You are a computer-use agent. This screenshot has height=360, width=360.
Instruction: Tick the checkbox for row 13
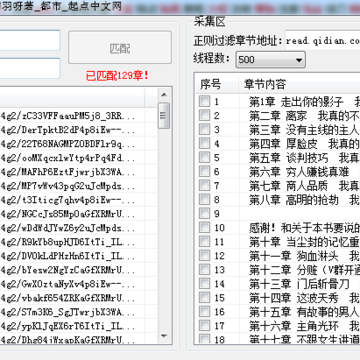click(204, 270)
